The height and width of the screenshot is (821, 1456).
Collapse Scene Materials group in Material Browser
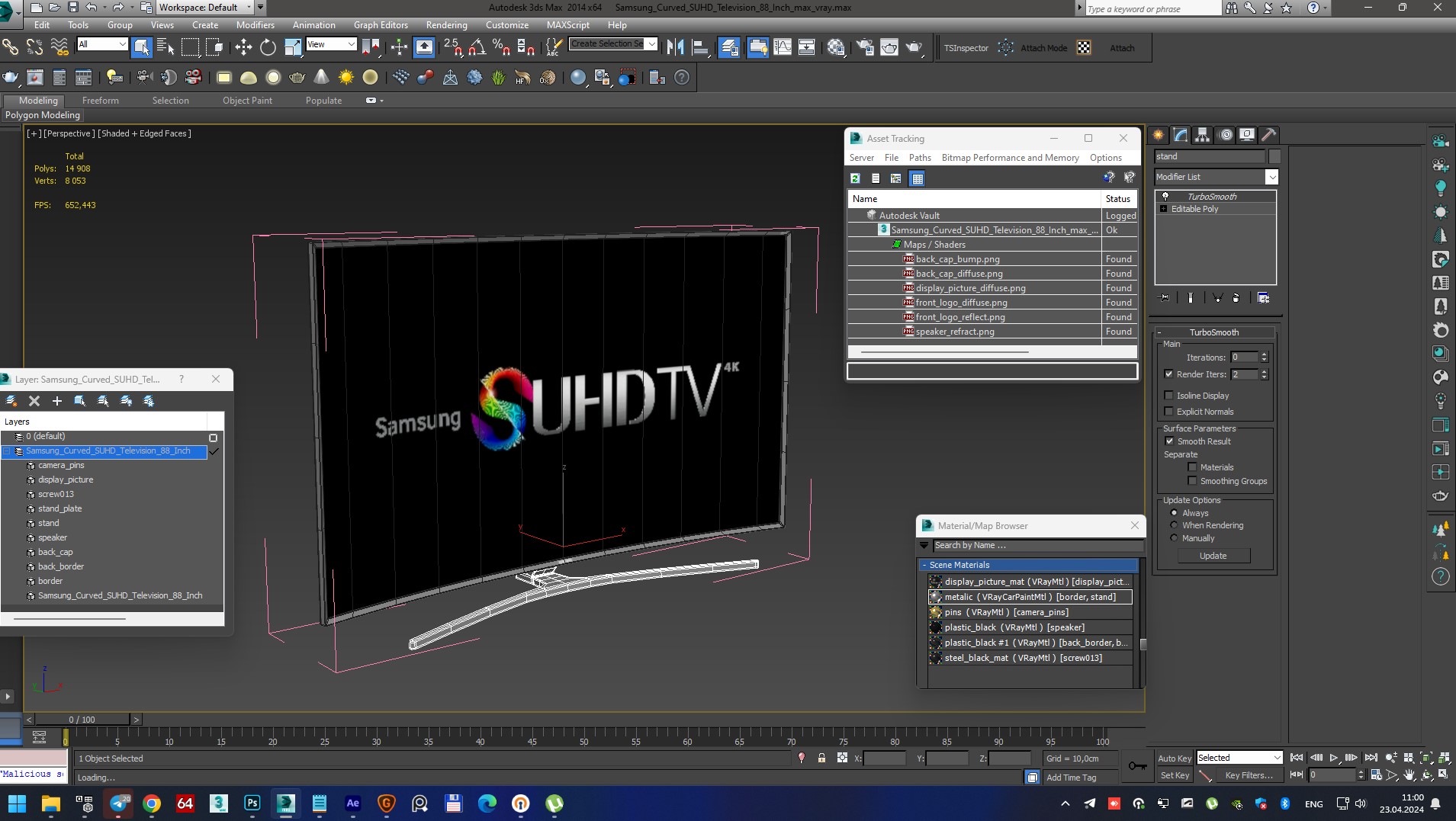924,565
